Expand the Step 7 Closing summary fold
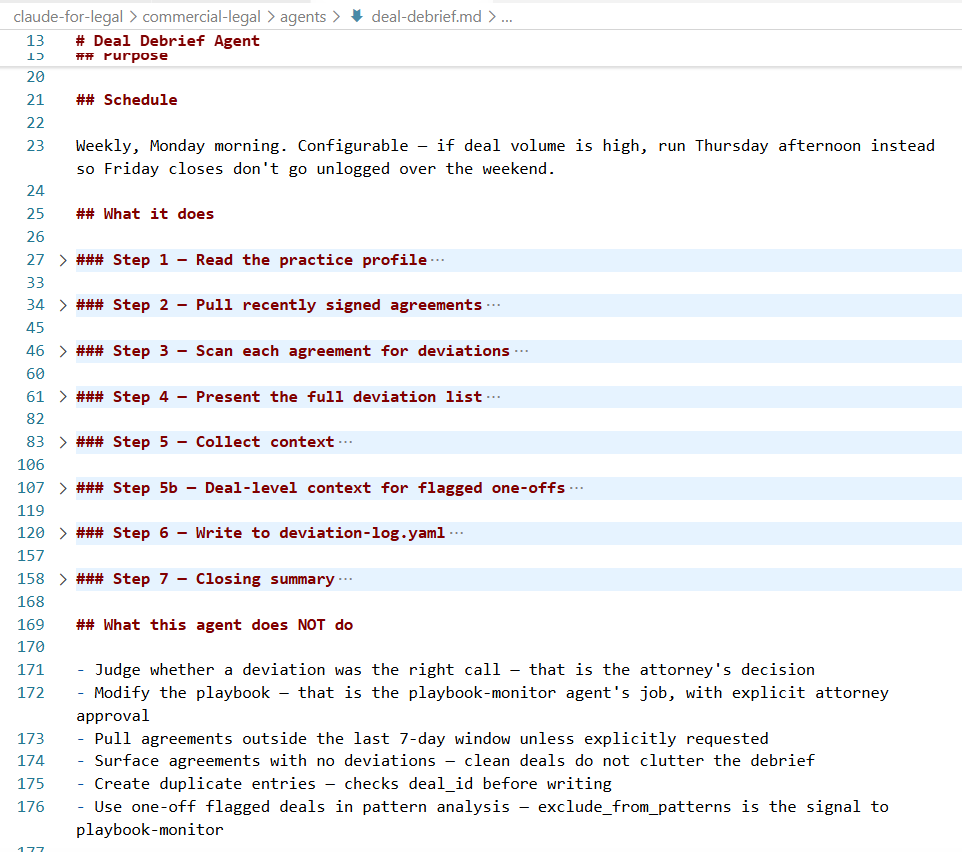 point(63,579)
